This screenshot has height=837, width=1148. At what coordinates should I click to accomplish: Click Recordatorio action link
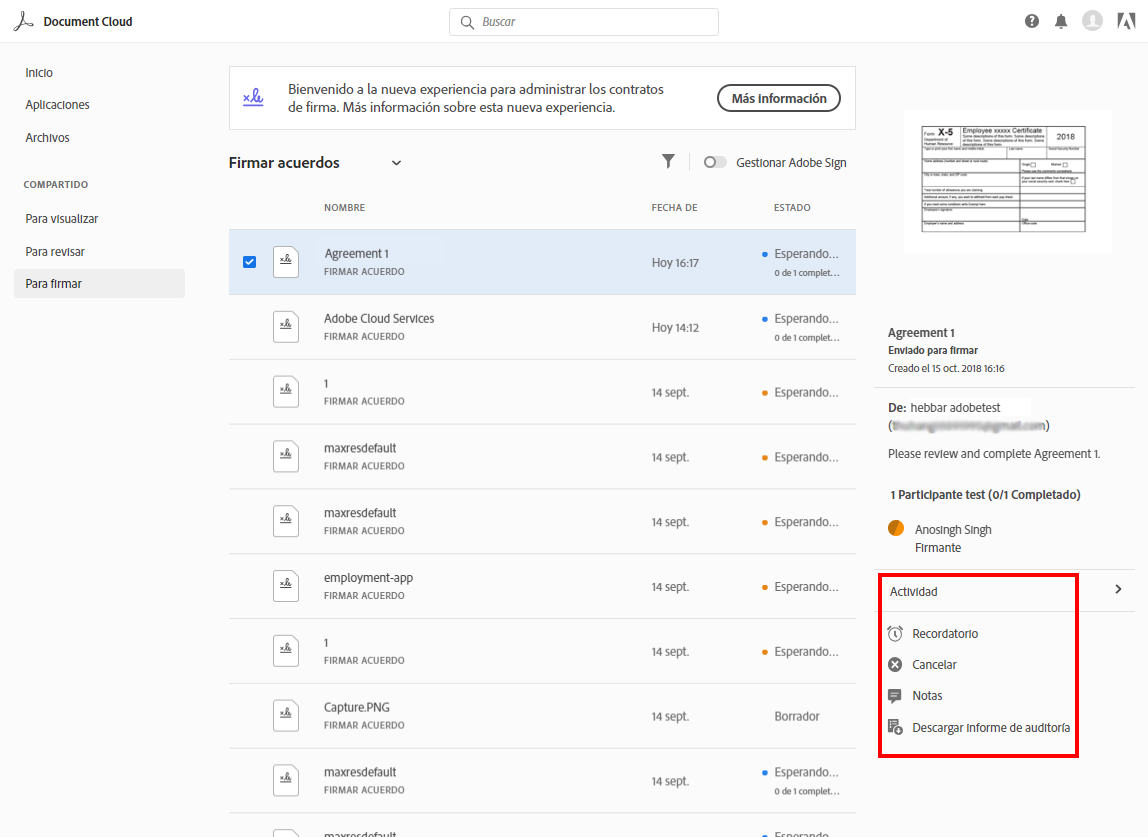point(944,633)
